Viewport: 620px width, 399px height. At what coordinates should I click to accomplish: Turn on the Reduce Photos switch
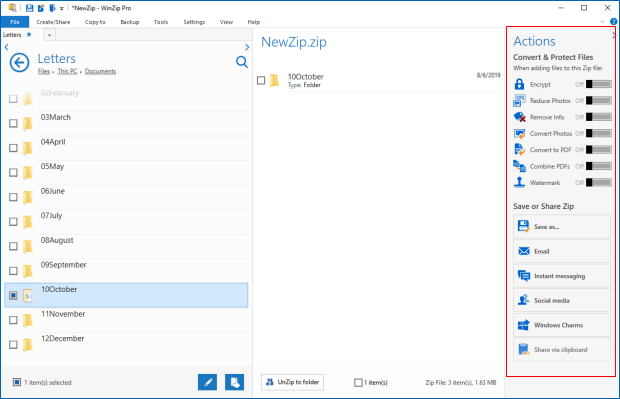click(599, 100)
